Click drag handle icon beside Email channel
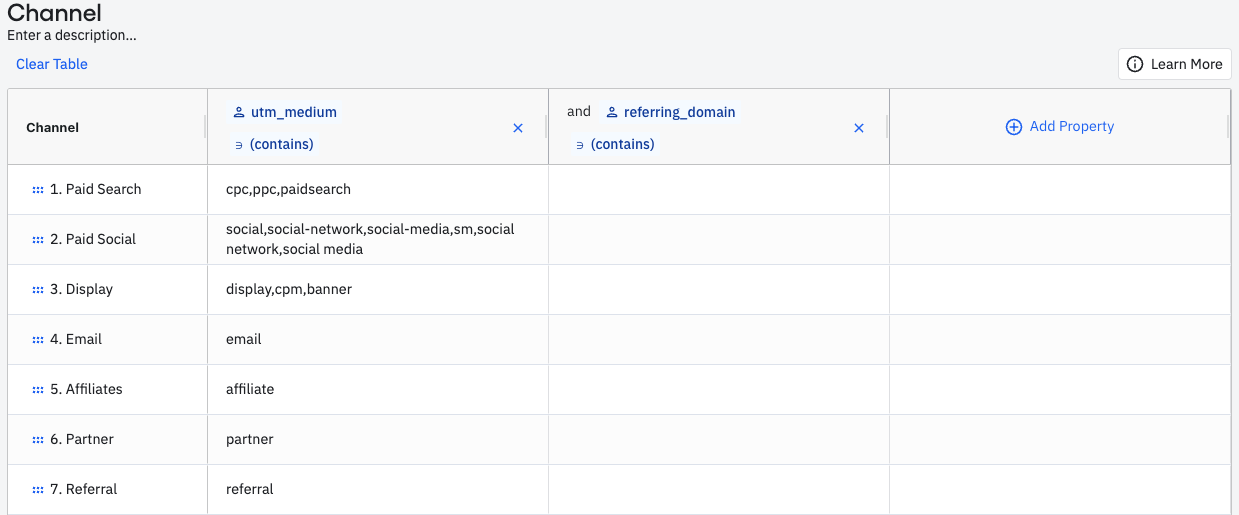Screen dimensions: 1239x515 (x=38, y=340)
